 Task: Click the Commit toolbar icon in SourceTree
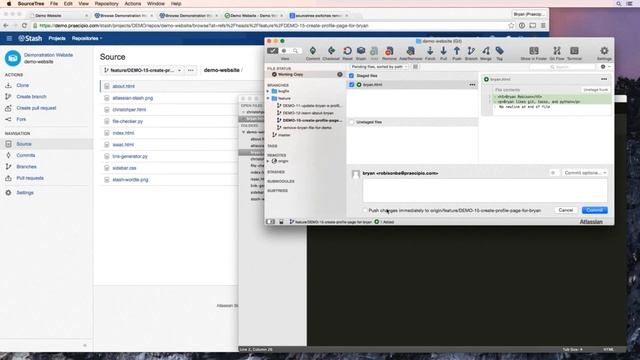313,51
